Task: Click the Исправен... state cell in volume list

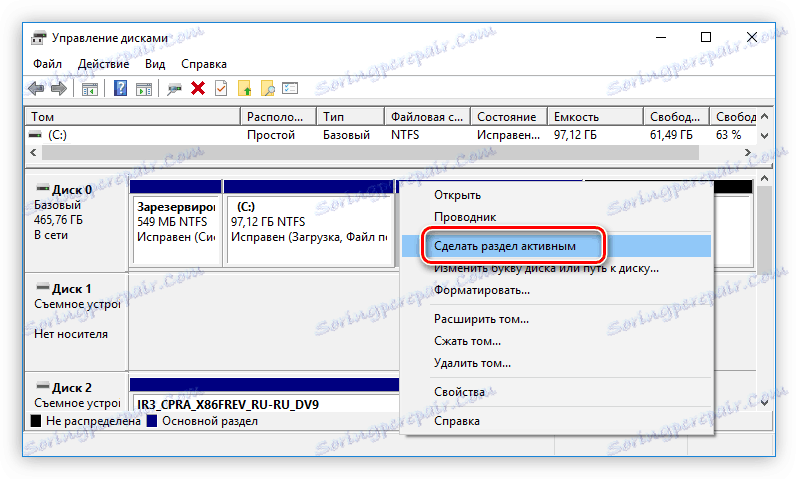Action: [x=508, y=135]
